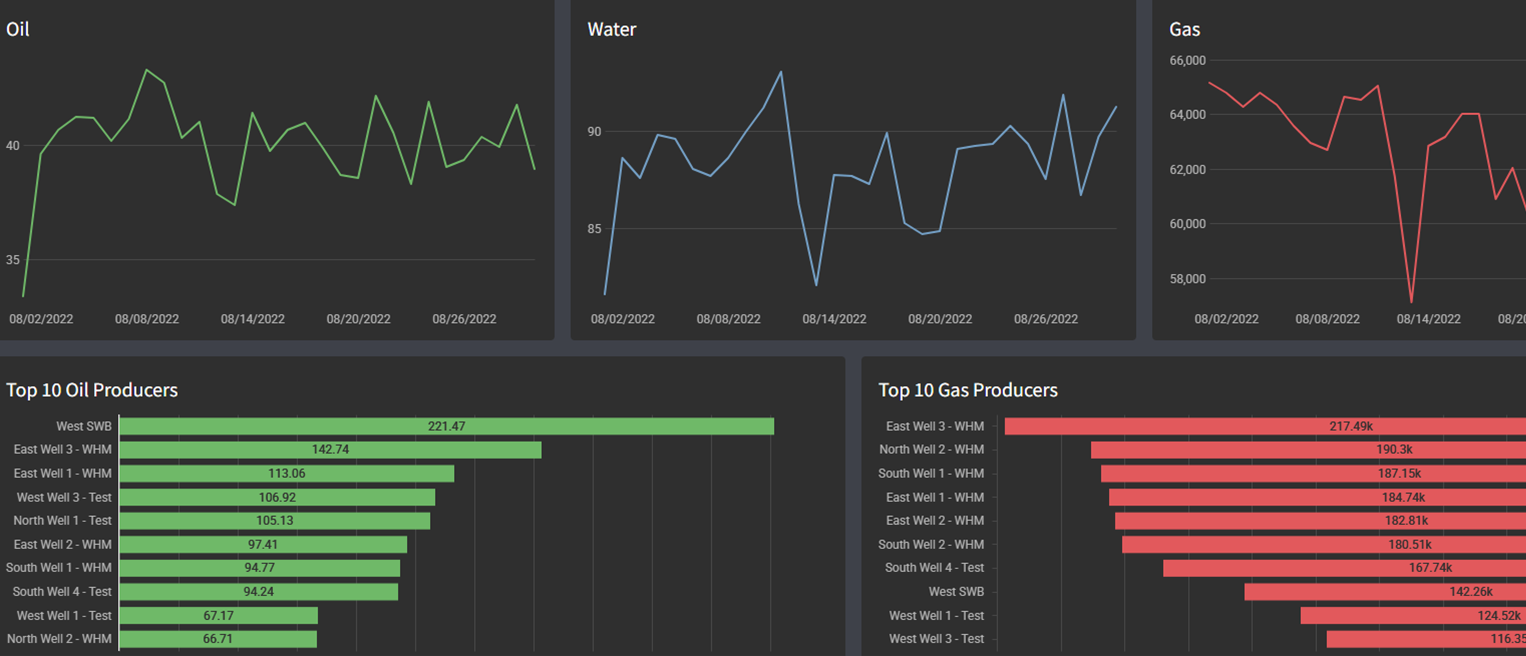Click the 113.06 East Well 1 oil bar

287,474
